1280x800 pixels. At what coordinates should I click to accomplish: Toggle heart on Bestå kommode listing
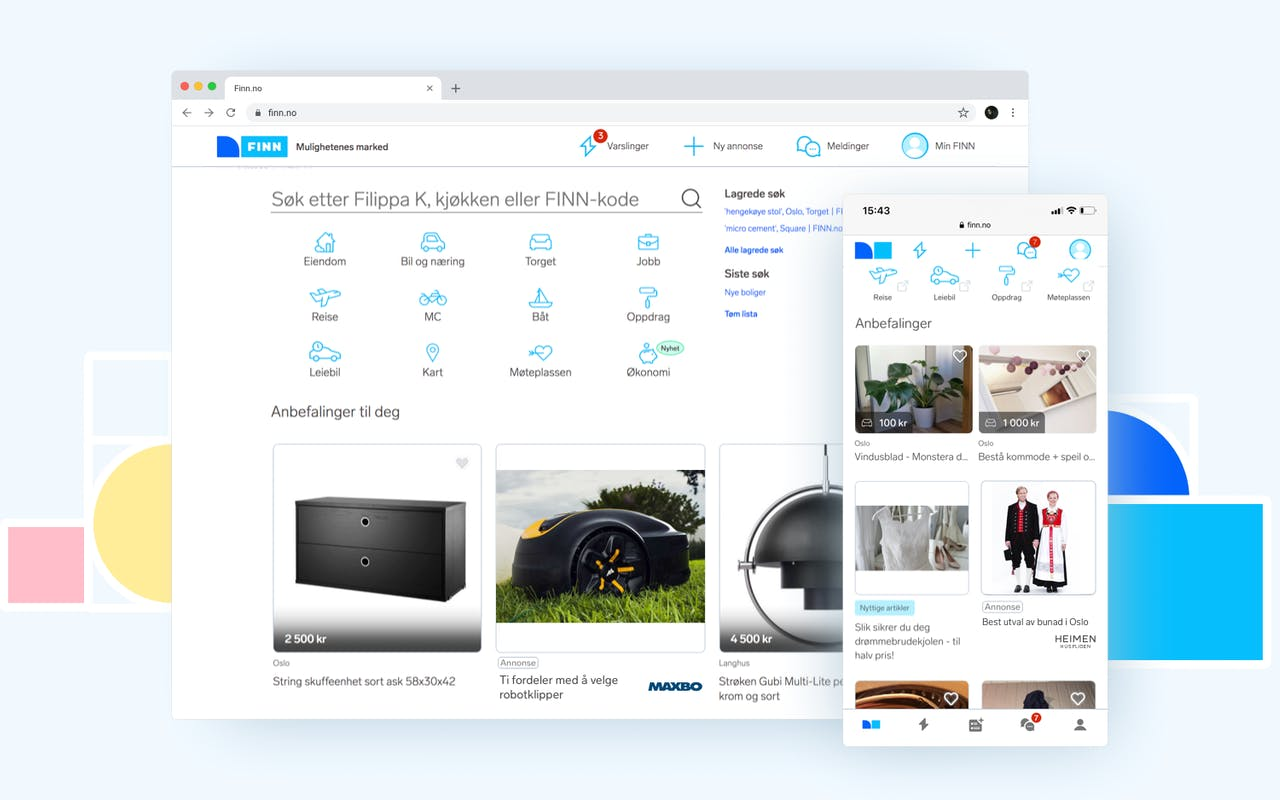1082,356
